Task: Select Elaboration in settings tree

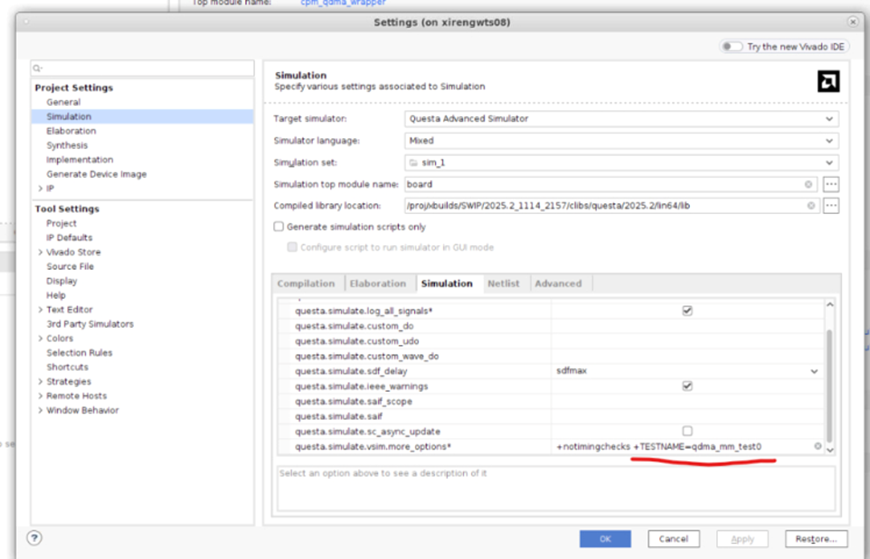Action: tap(71, 131)
